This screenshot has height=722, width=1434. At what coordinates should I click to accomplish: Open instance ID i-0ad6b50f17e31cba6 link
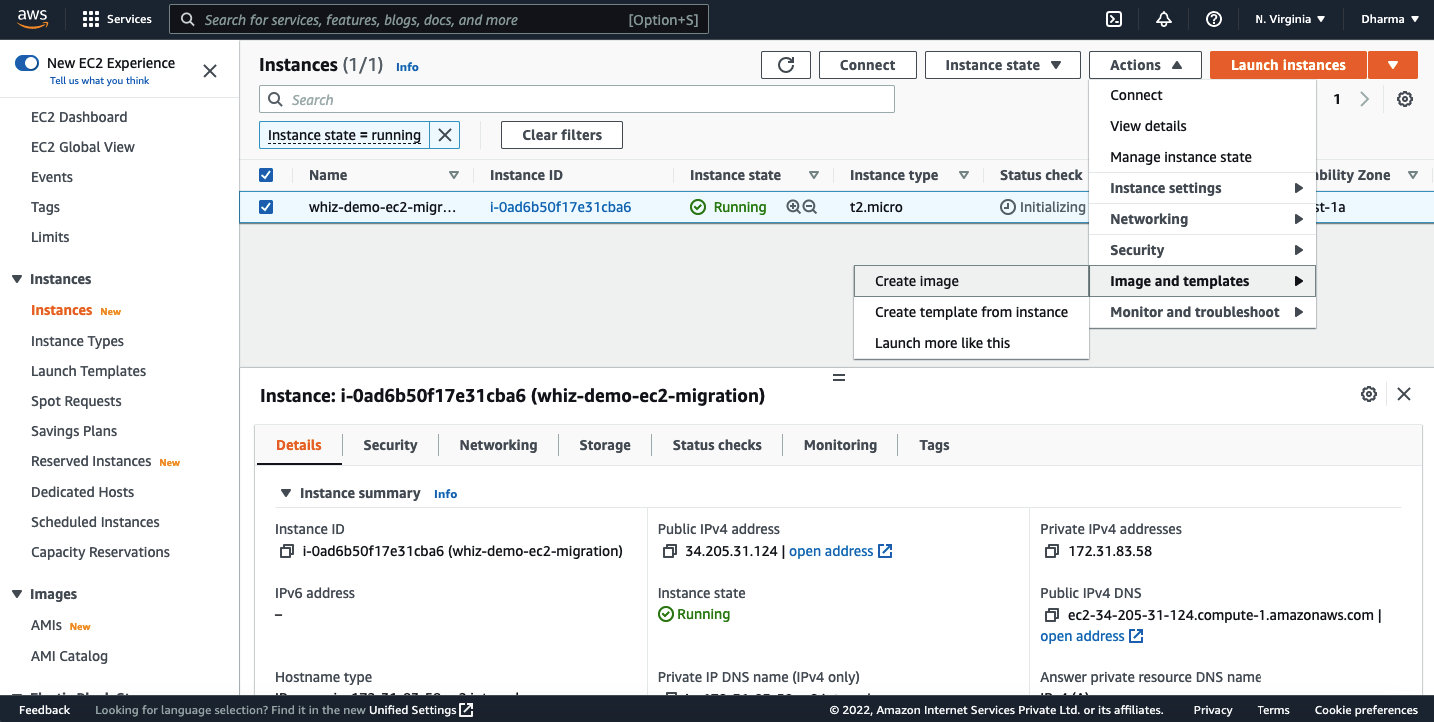560,207
